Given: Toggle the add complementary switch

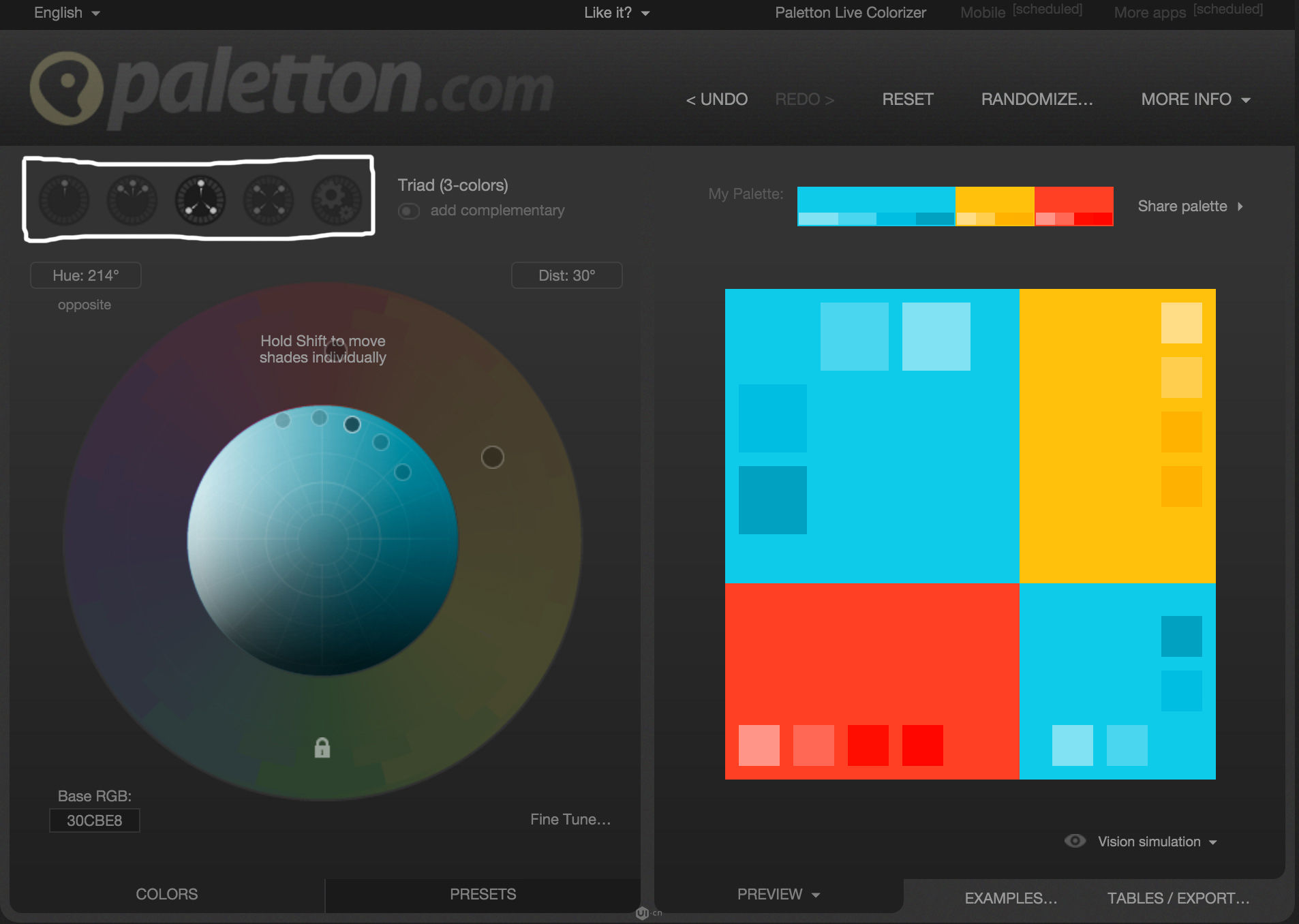Looking at the screenshot, I should click(409, 211).
